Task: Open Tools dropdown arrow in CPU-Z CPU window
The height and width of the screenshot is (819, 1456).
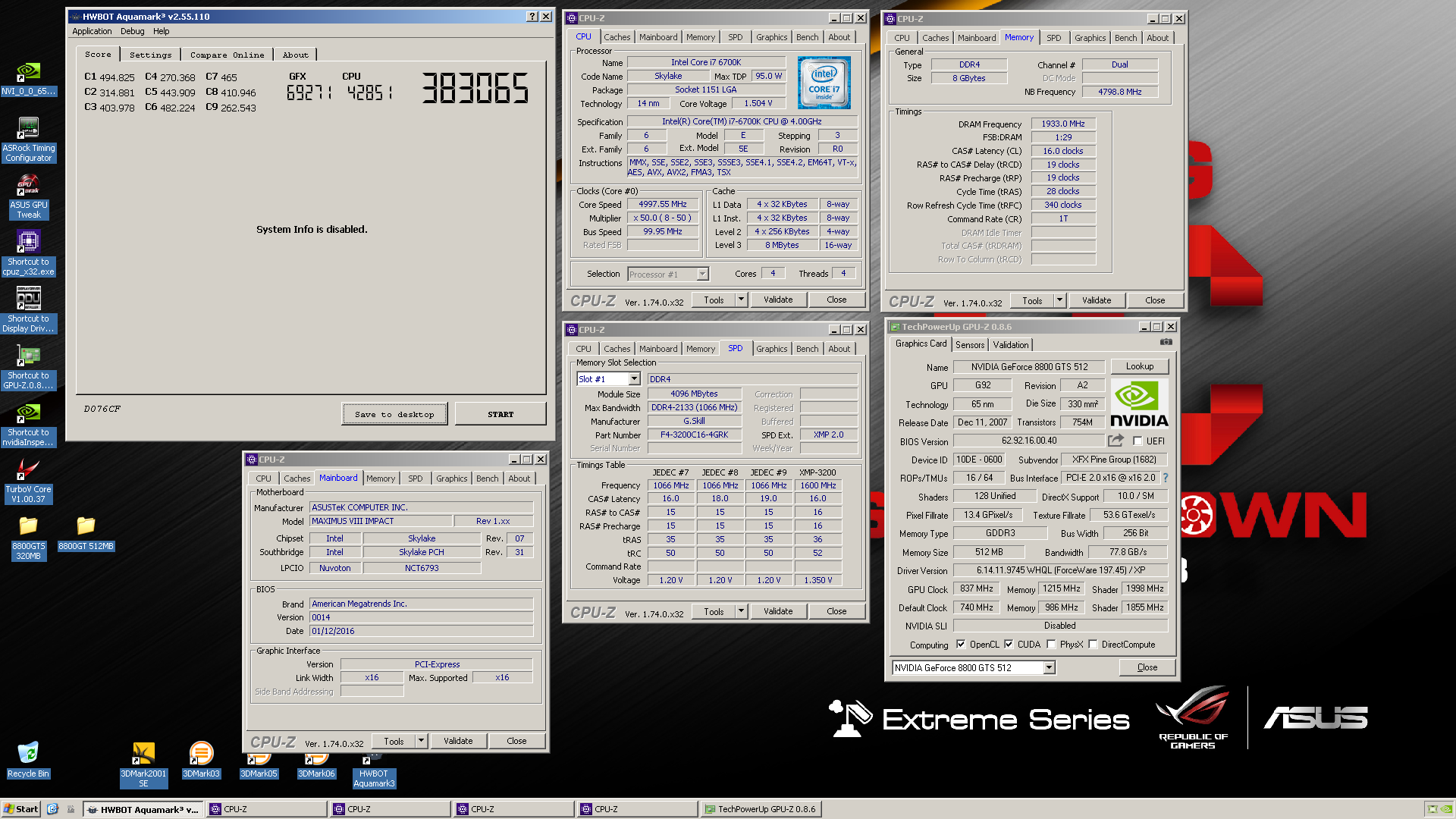Action: 742,300
